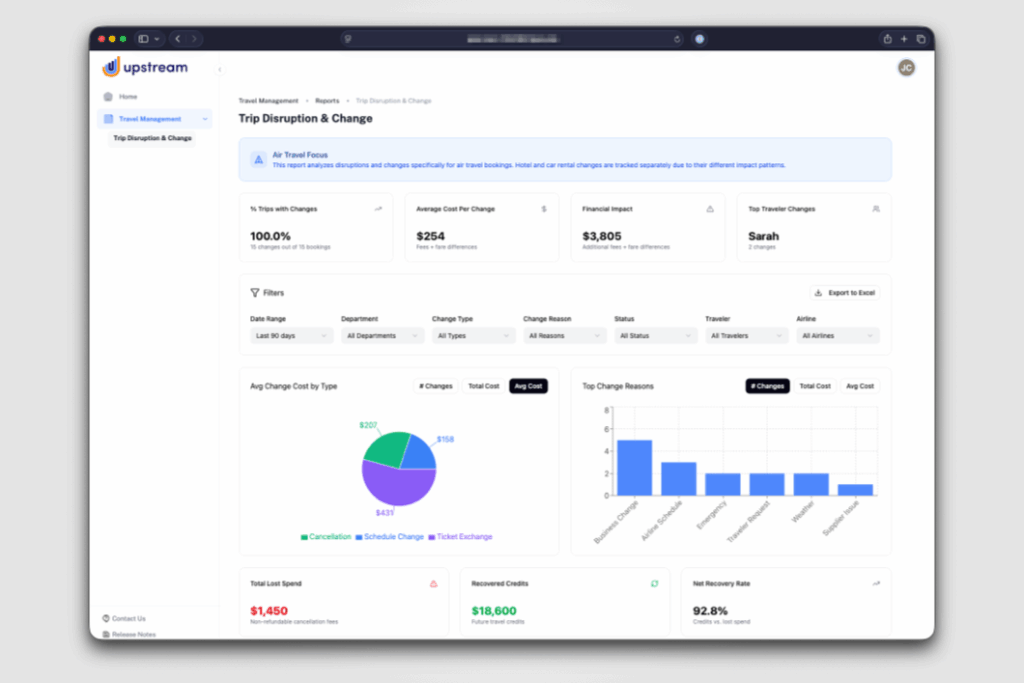
Task: Click the Travel Management sidebar icon
Action: pyautogui.click(x=108, y=119)
